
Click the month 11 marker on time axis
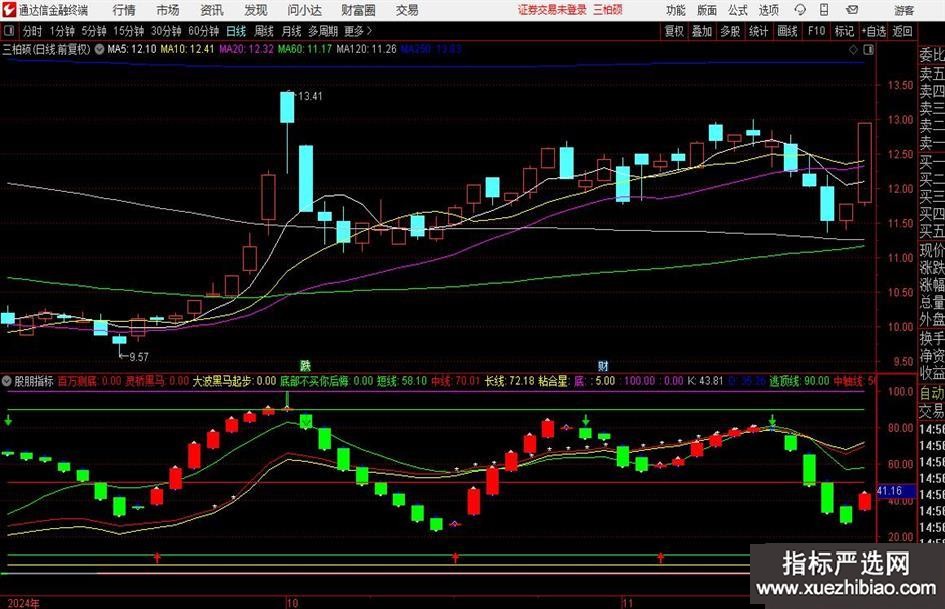point(628,603)
